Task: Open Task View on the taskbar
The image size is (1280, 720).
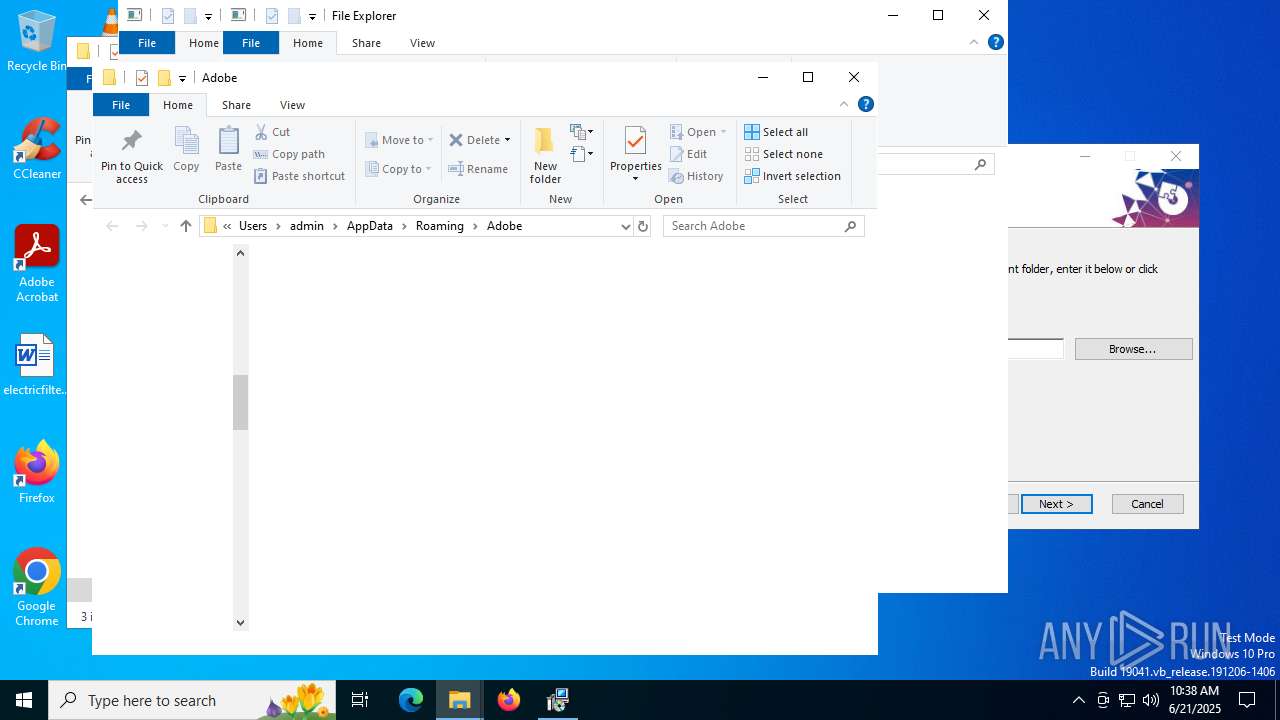Action: coord(360,700)
